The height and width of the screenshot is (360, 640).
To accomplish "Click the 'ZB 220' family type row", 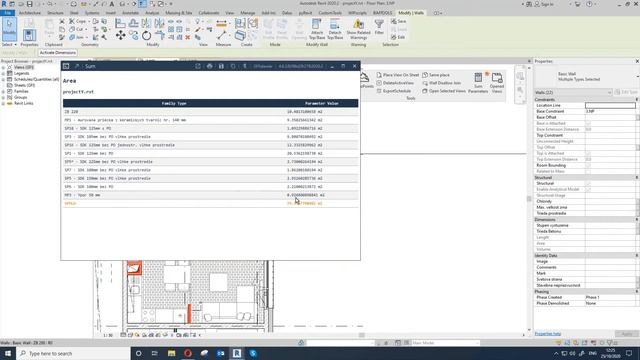I will pos(211,112).
